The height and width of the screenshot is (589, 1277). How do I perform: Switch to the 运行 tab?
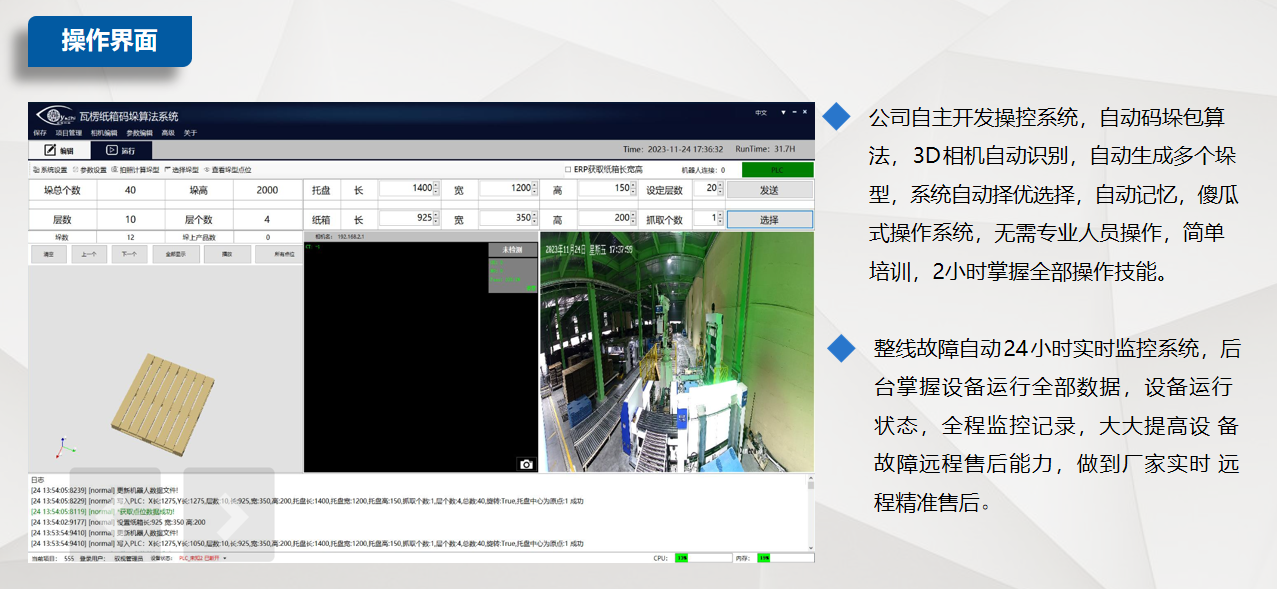click(x=120, y=150)
